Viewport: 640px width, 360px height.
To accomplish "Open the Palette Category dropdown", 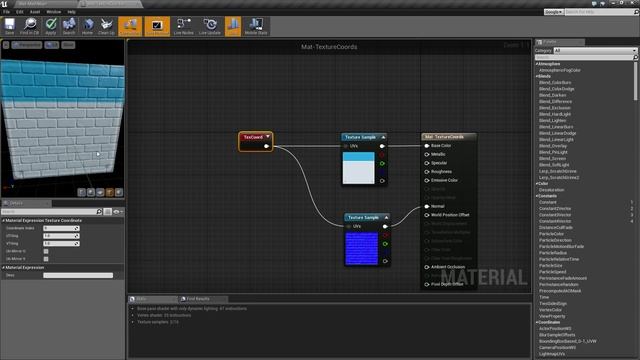I will pos(595,51).
